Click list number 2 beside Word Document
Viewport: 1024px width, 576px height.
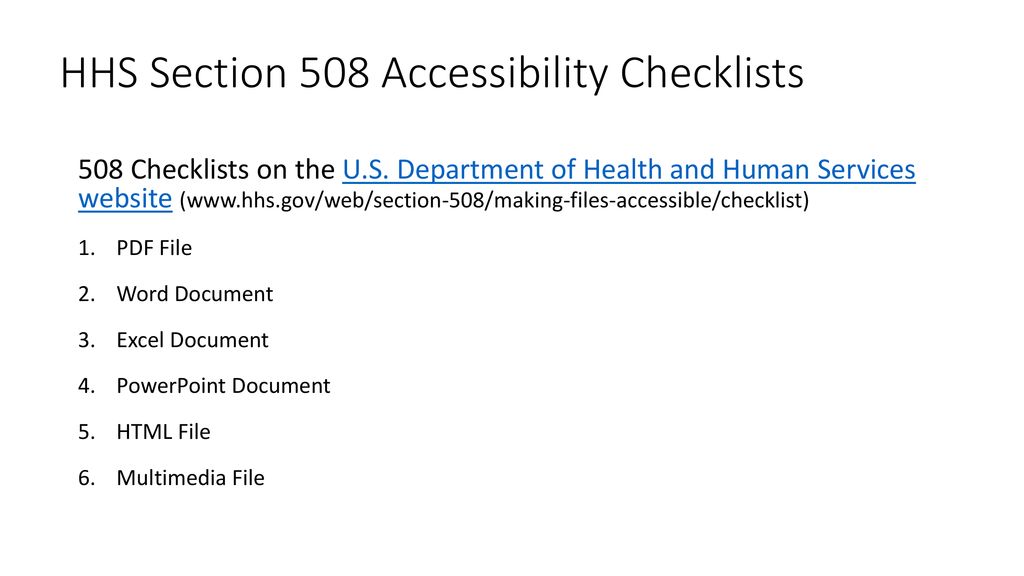coord(86,294)
